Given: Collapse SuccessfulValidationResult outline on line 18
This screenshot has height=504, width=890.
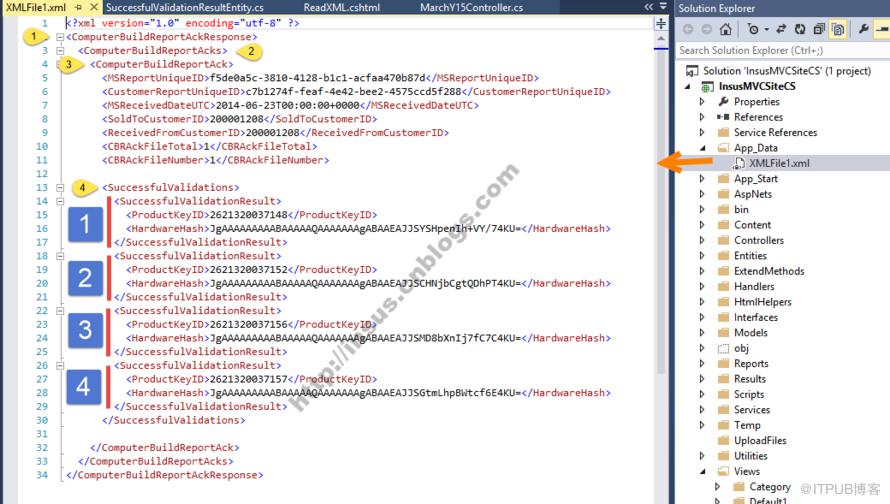Looking at the screenshot, I should (x=60, y=256).
